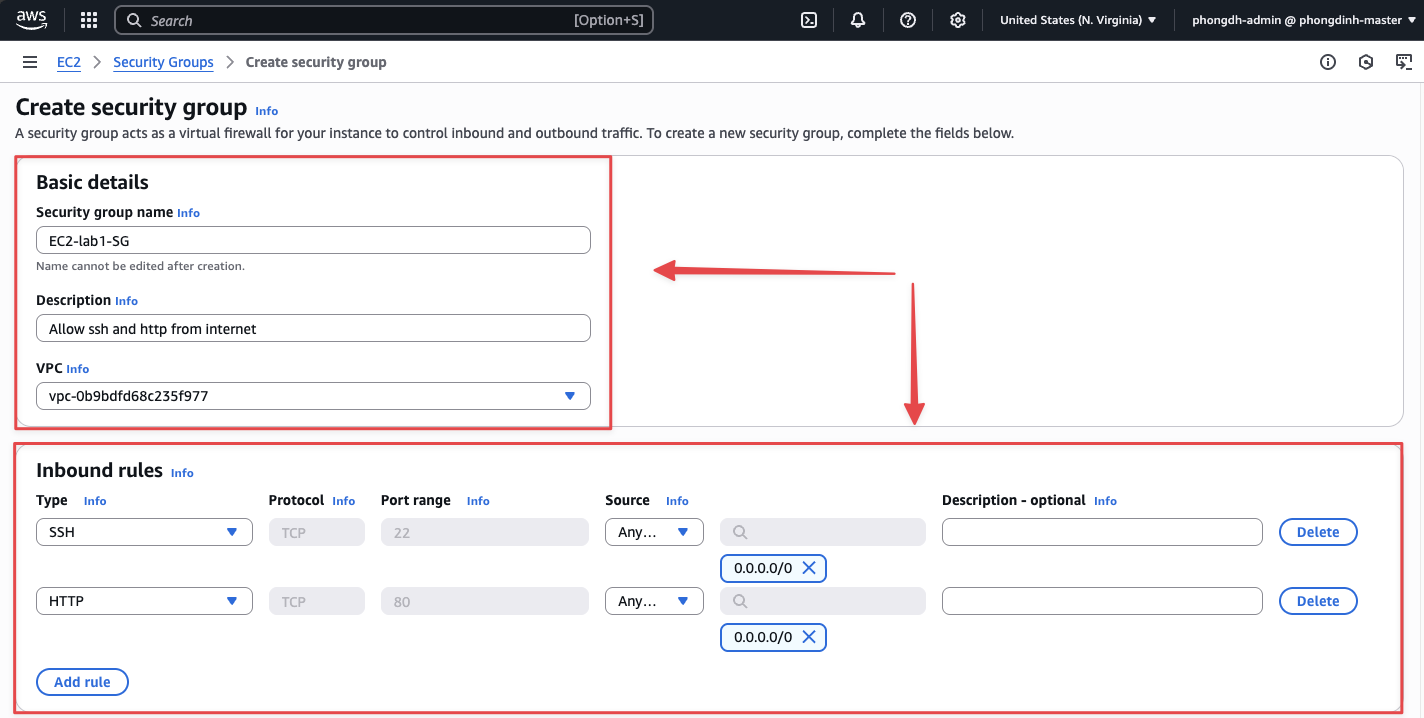This screenshot has height=718, width=1424.
Task: Open phongdh-admin account menu
Action: (1304, 20)
